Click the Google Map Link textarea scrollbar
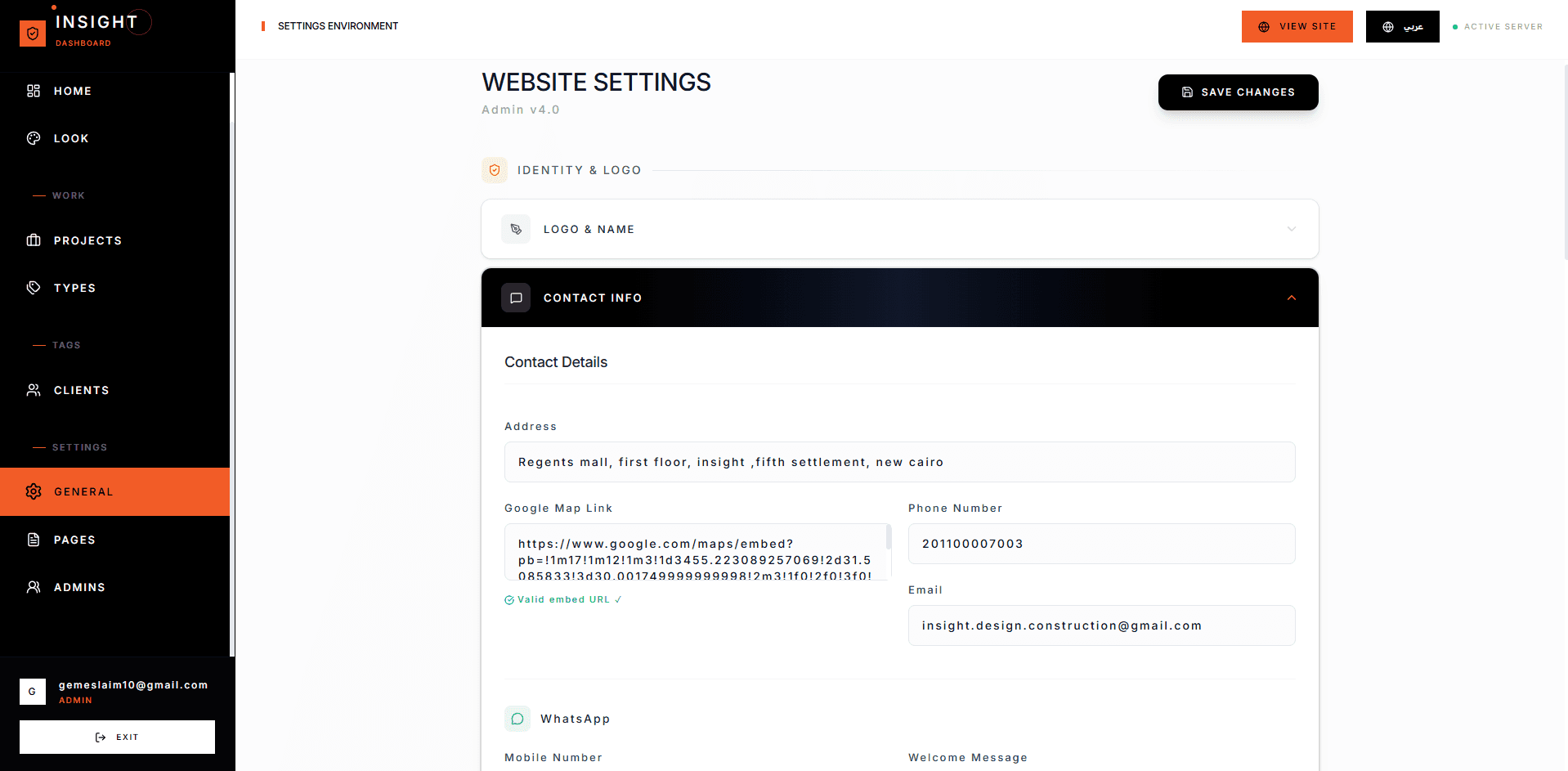 click(889, 537)
